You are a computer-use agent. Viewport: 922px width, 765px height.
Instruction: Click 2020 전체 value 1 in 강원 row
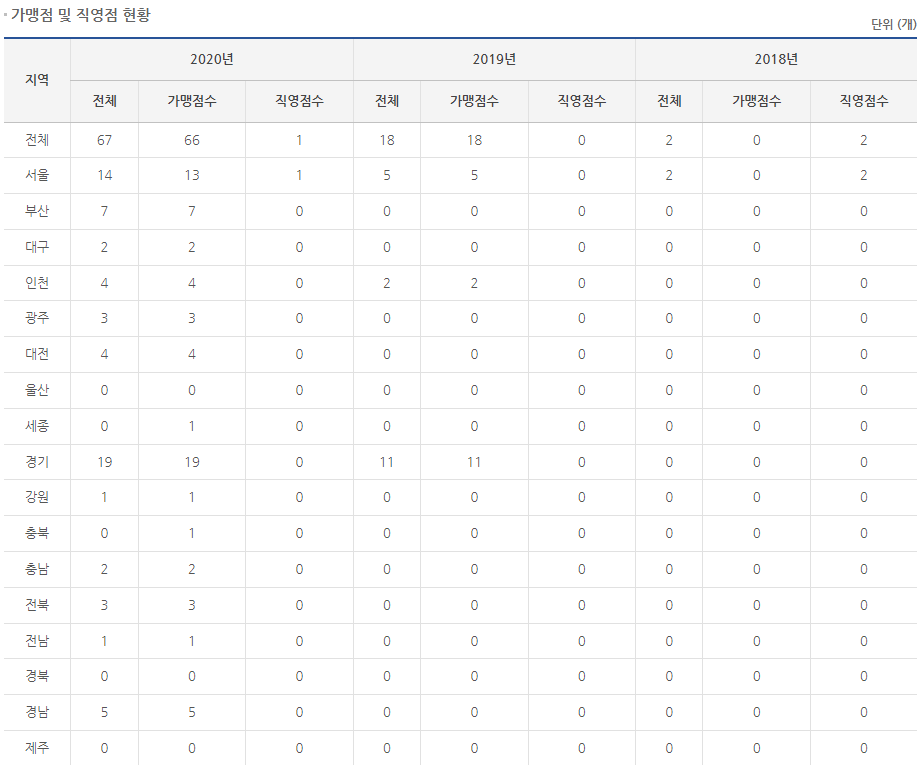point(105,497)
